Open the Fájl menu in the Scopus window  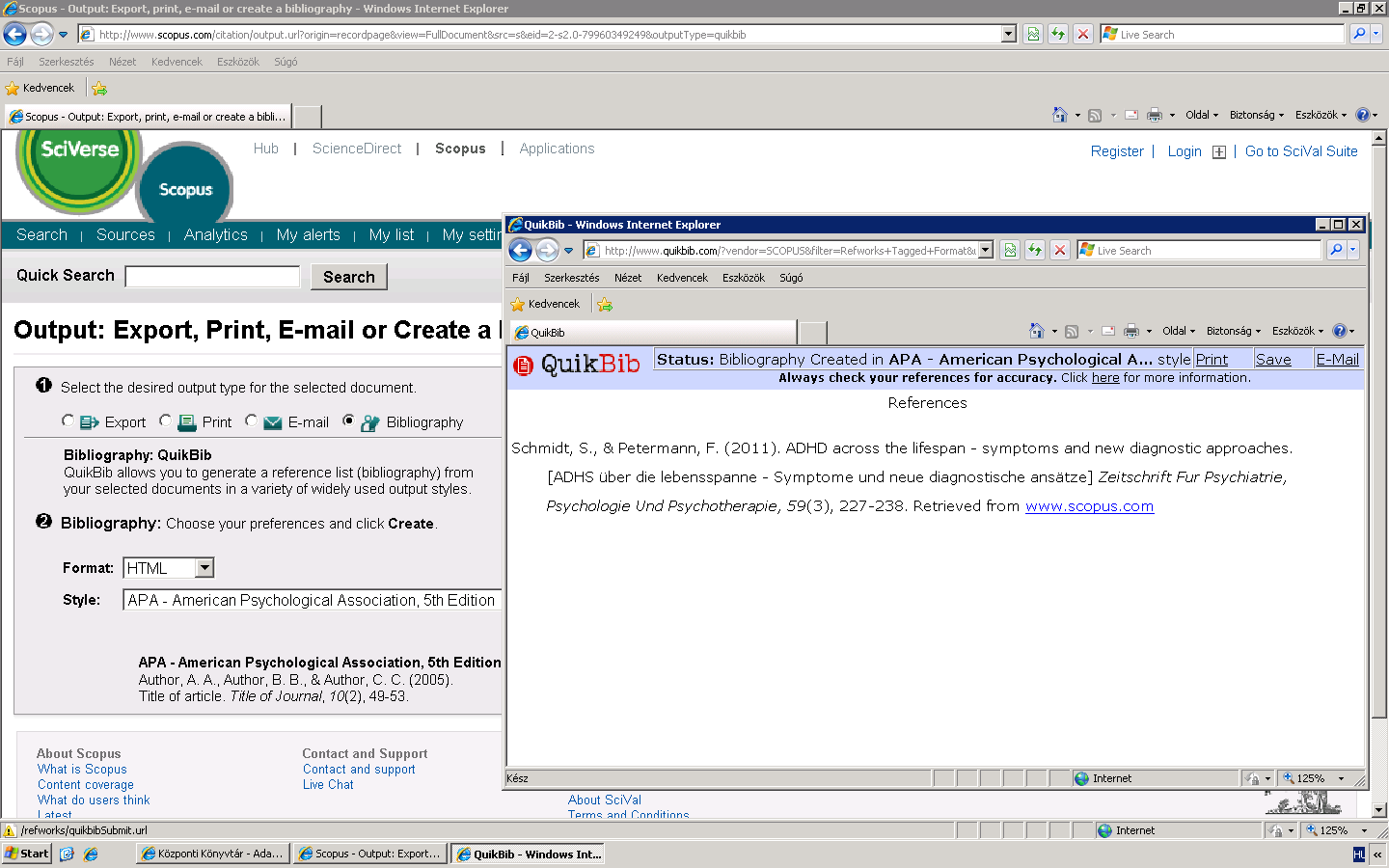(14, 62)
